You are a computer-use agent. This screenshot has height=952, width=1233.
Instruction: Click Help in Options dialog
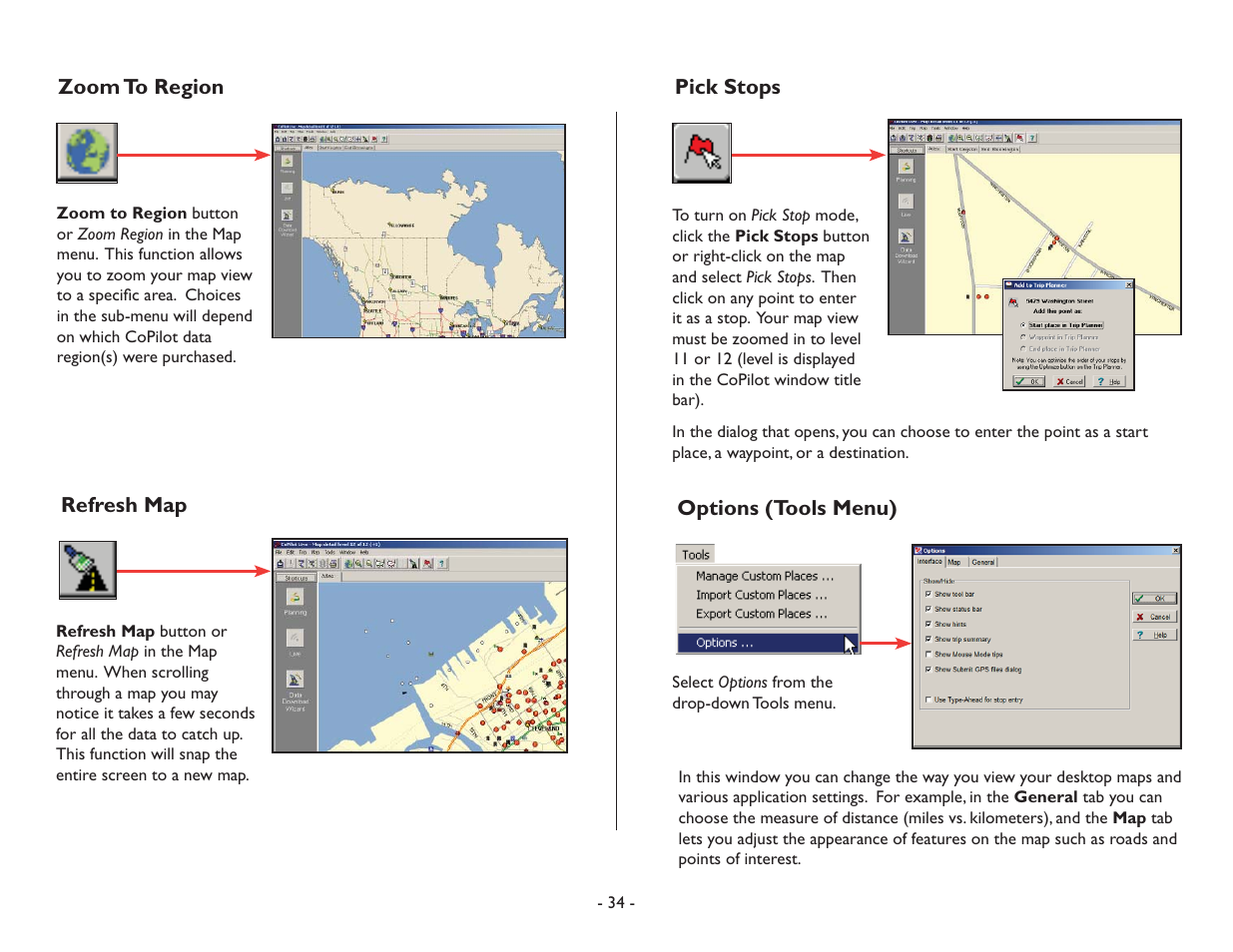(1154, 635)
